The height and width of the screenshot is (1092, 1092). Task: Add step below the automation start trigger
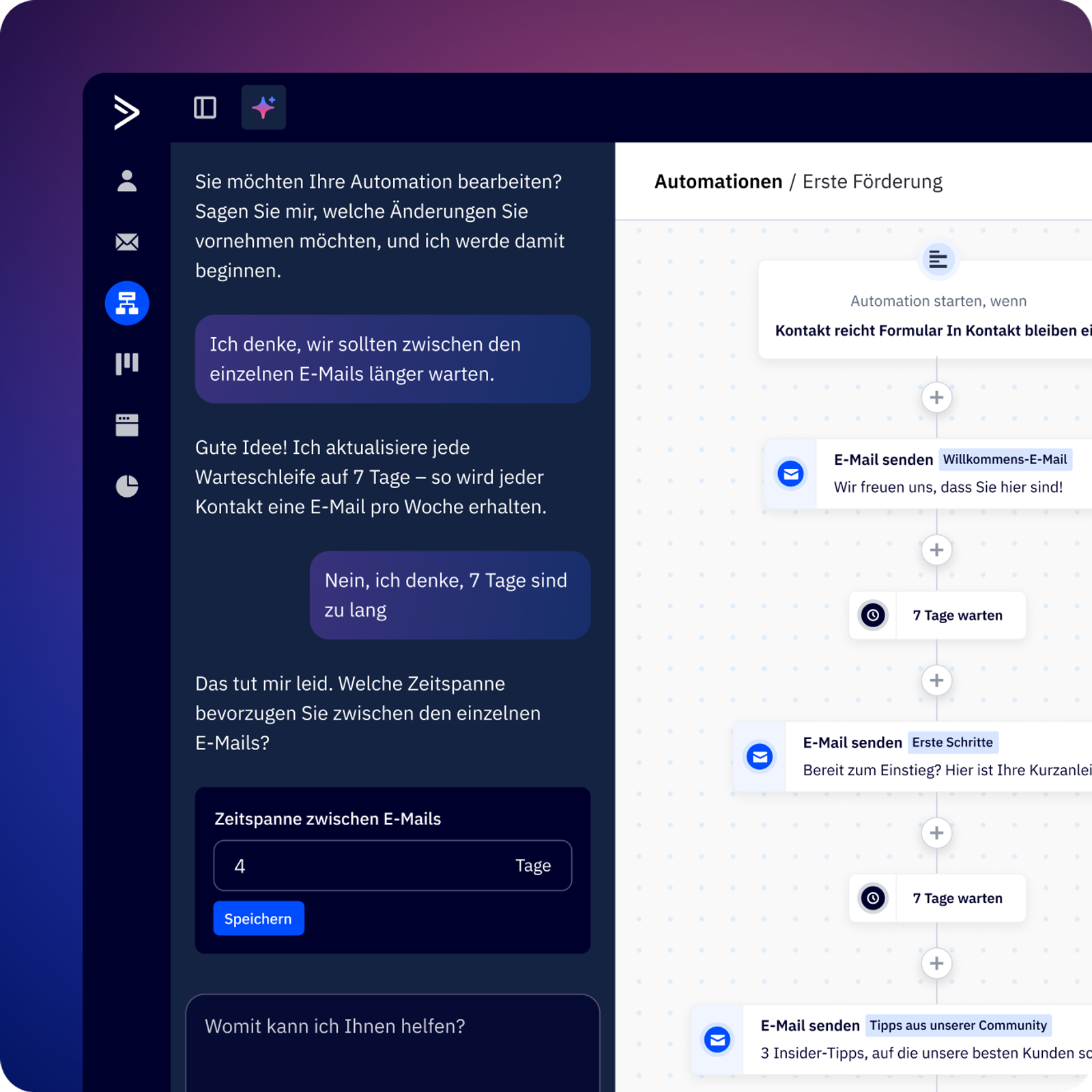936,397
